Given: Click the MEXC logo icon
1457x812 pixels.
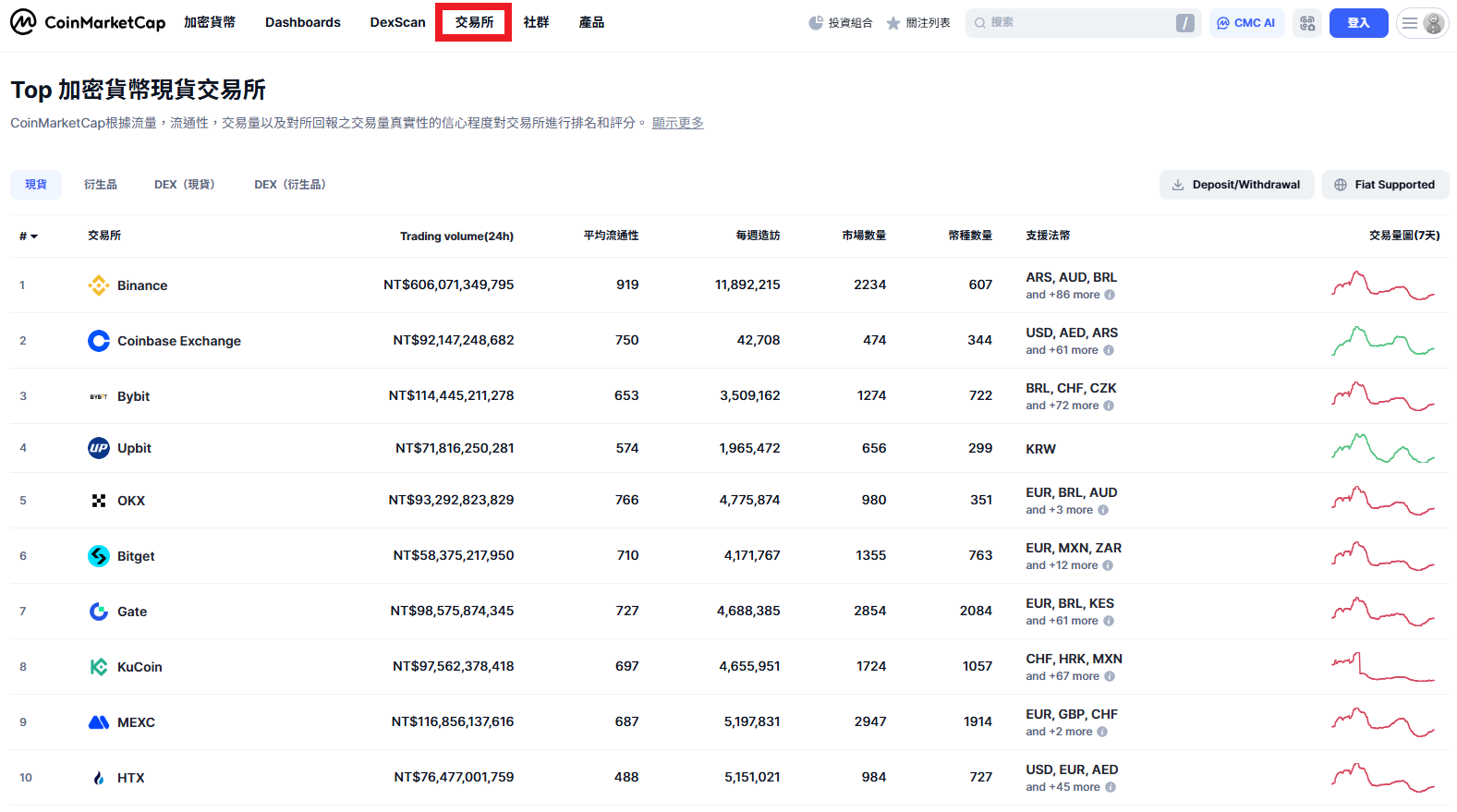Looking at the screenshot, I should [98, 722].
